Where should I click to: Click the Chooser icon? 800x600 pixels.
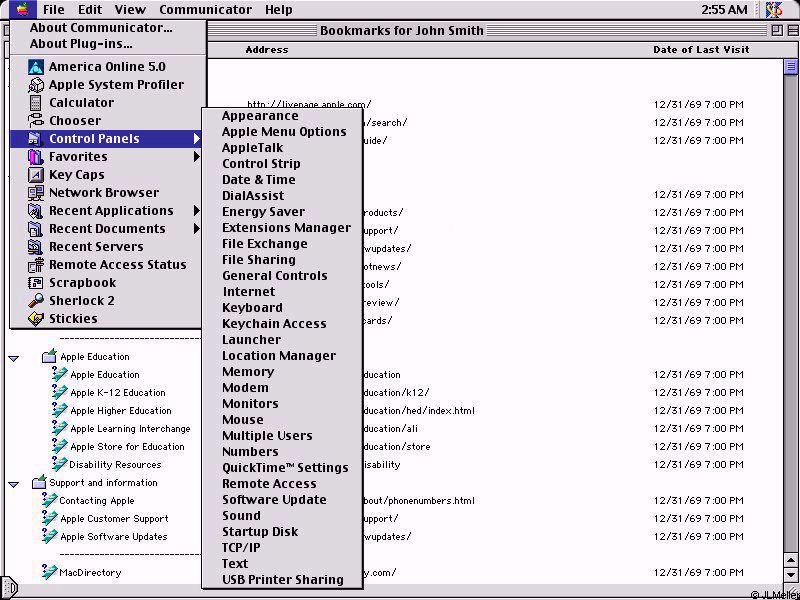[x=35, y=121]
